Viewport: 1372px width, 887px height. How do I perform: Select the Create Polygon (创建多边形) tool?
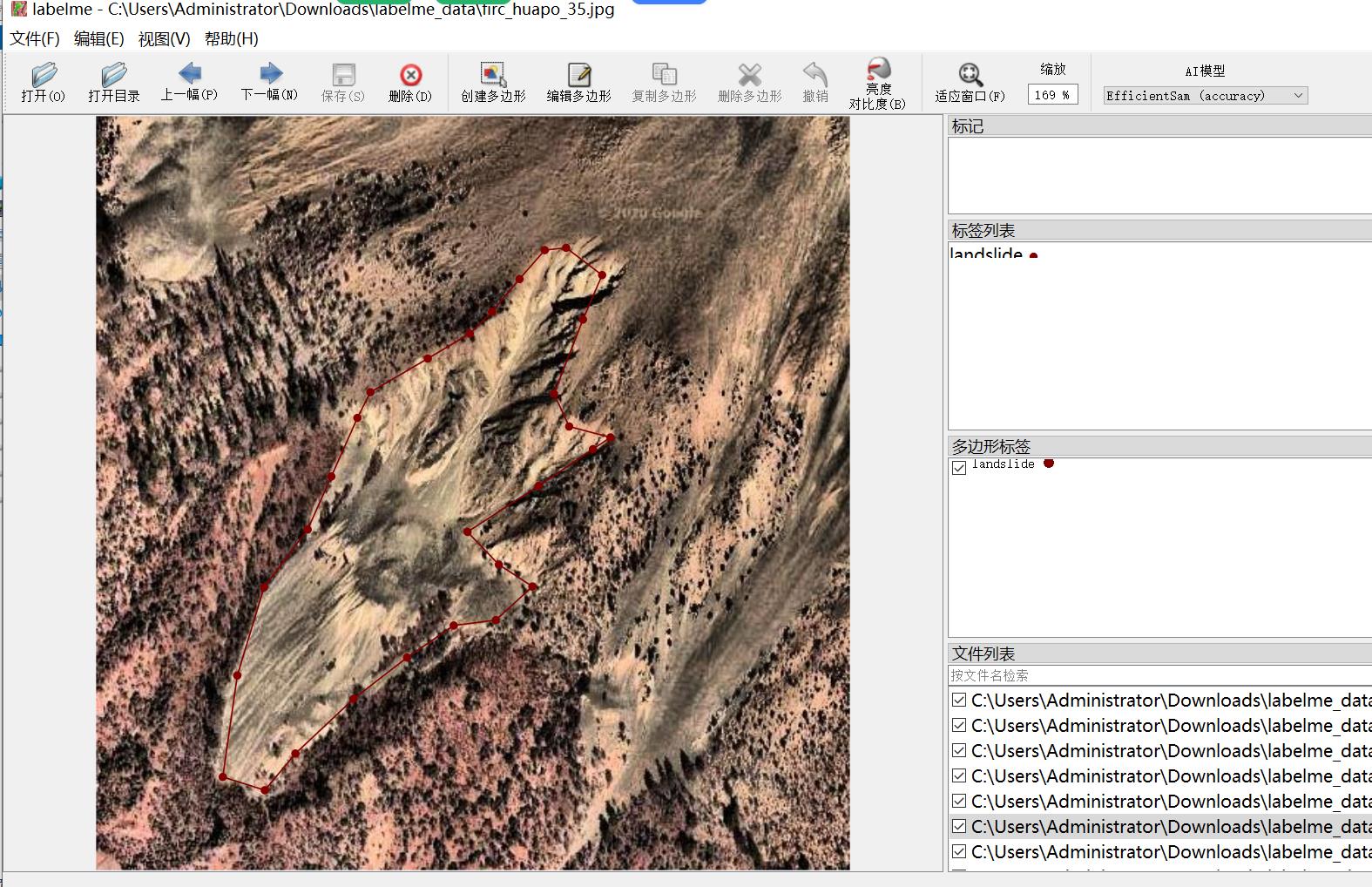click(x=493, y=82)
